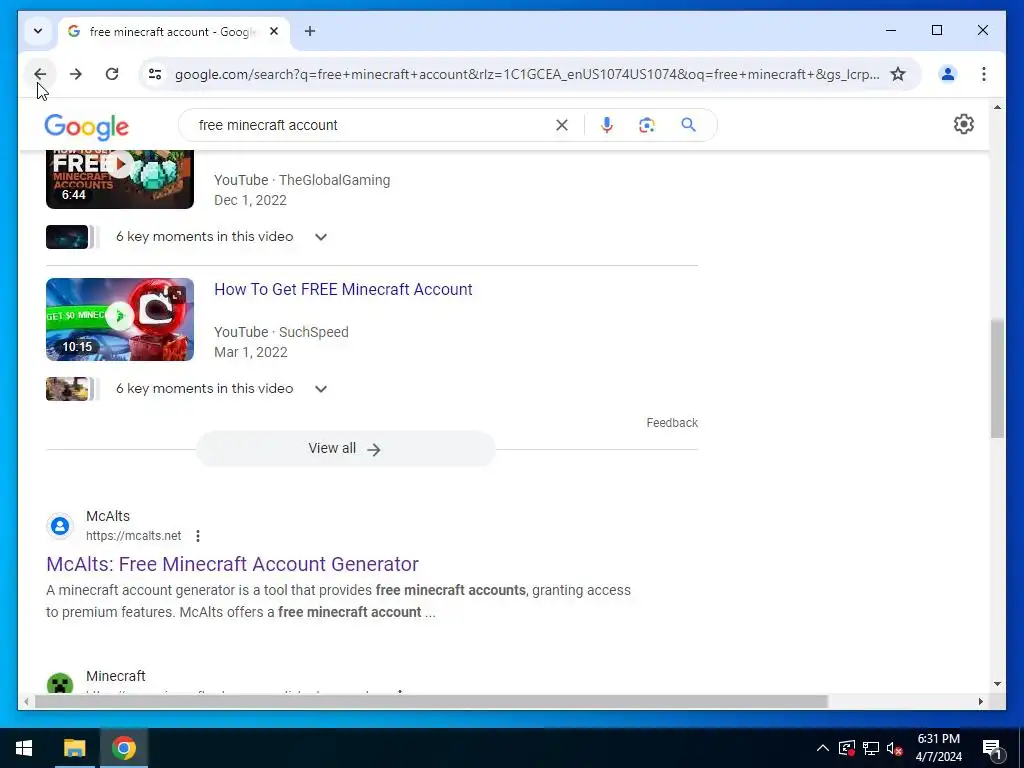Open the notification center icon

point(991,749)
